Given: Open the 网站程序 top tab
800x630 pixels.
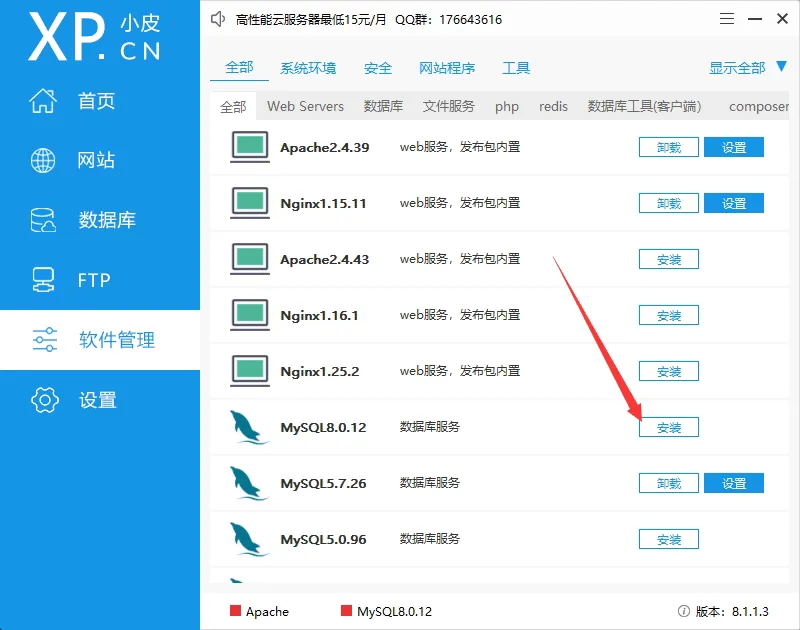Looking at the screenshot, I should click(447, 68).
